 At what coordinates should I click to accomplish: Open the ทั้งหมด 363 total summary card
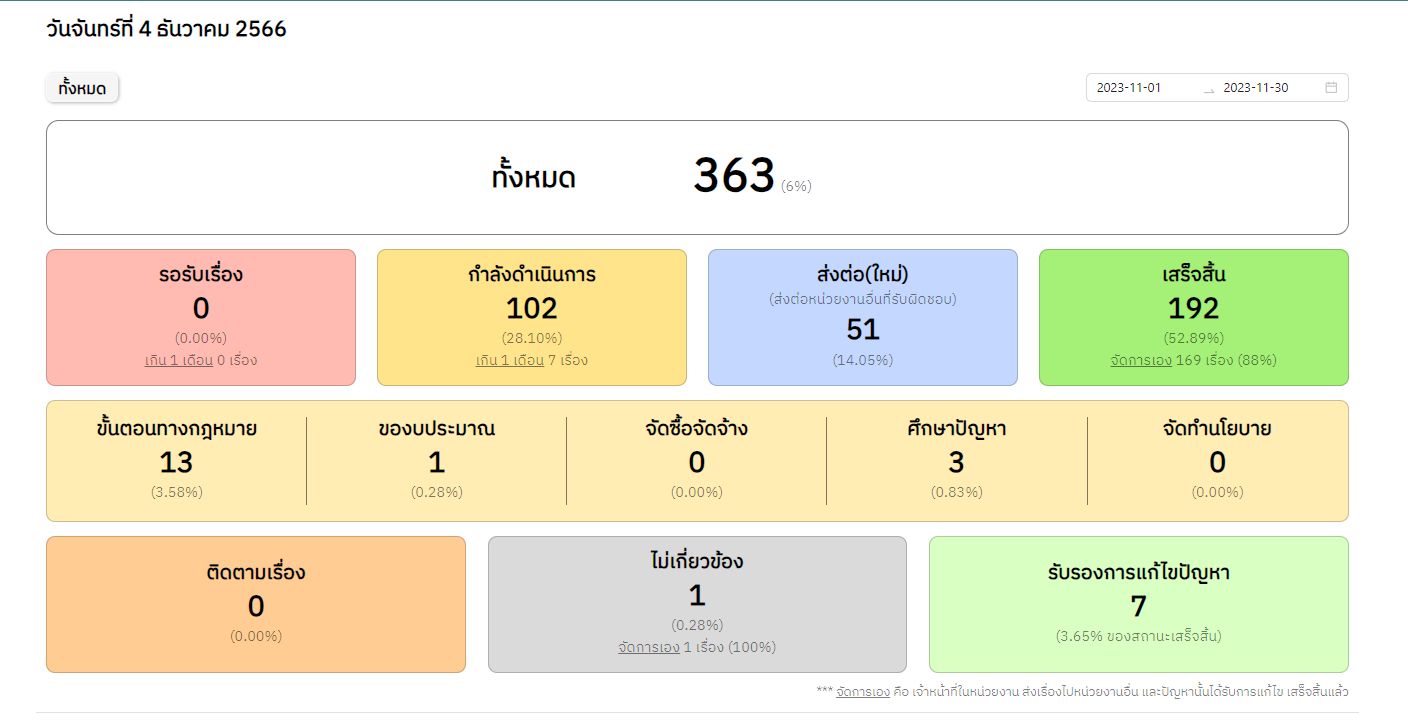point(696,177)
